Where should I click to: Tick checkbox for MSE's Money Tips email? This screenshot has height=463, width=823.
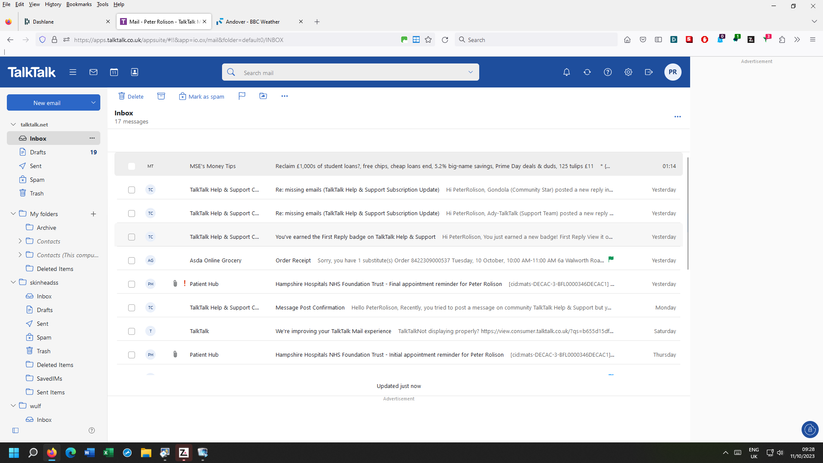[131, 166]
